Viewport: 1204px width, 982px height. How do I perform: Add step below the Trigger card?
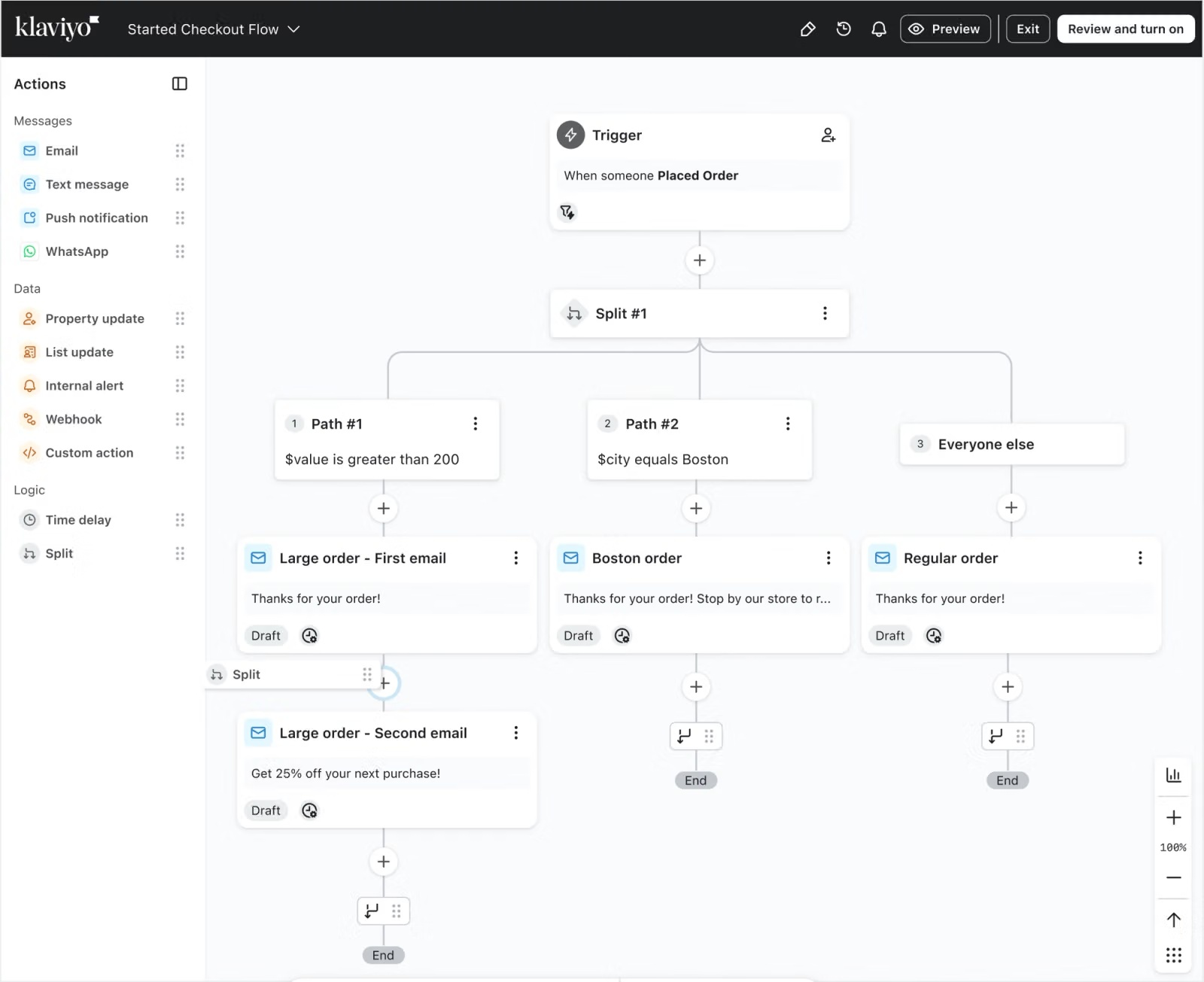699,260
